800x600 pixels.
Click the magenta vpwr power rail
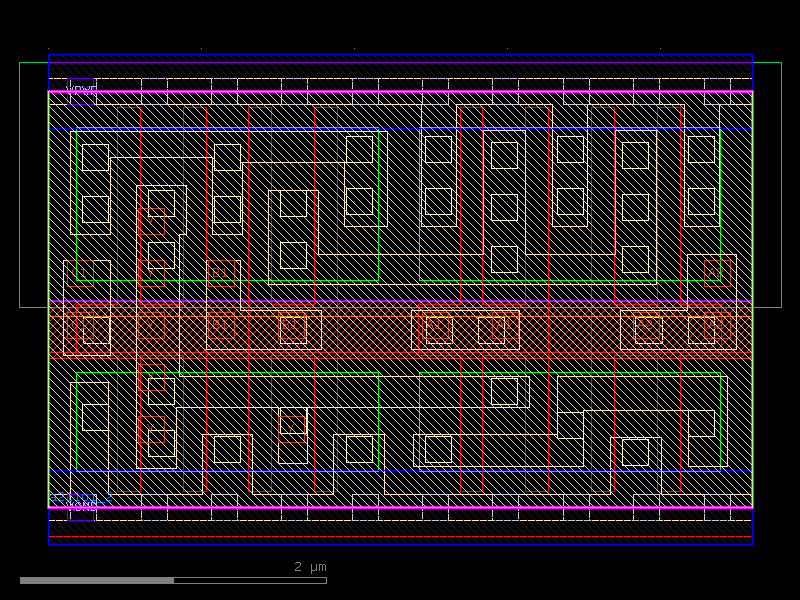pyautogui.click(x=400, y=91)
